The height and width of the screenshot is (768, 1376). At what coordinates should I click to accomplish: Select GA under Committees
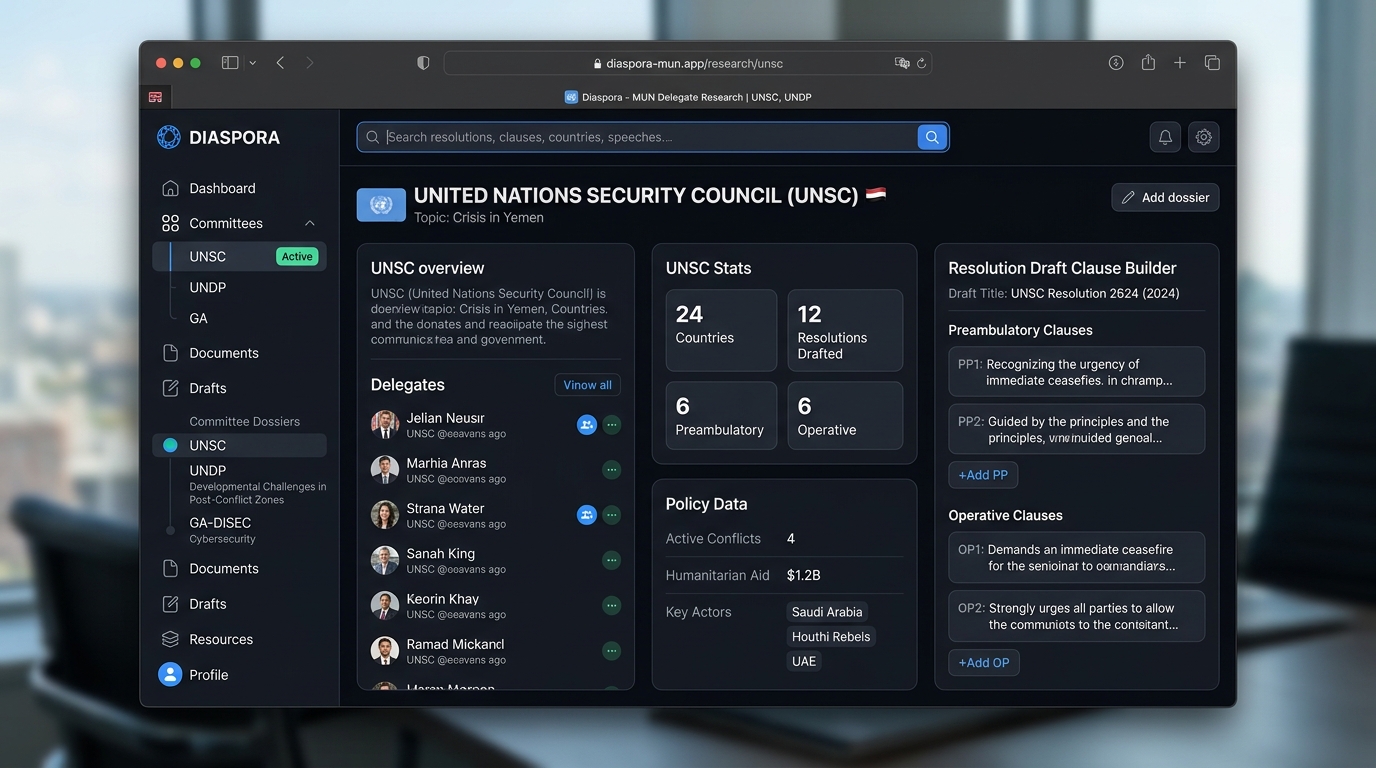tap(198, 318)
